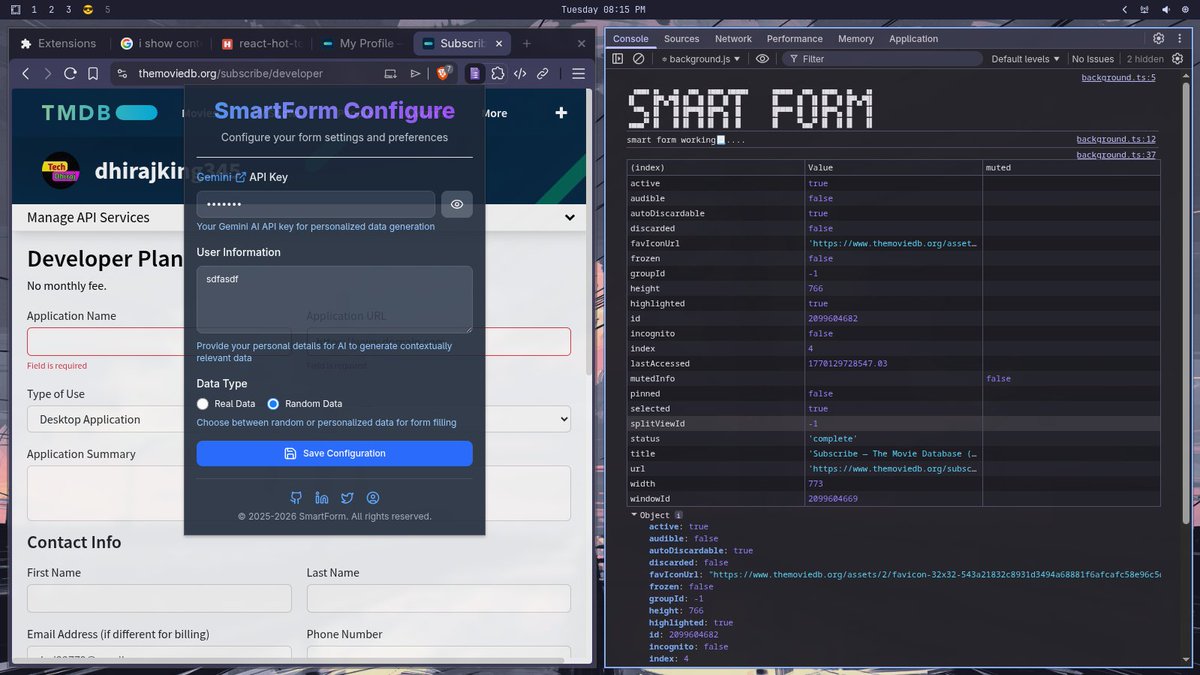1200x675 pixels.
Task: Click the 'No Issues' label in console toolbar
Action: point(1093,59)
